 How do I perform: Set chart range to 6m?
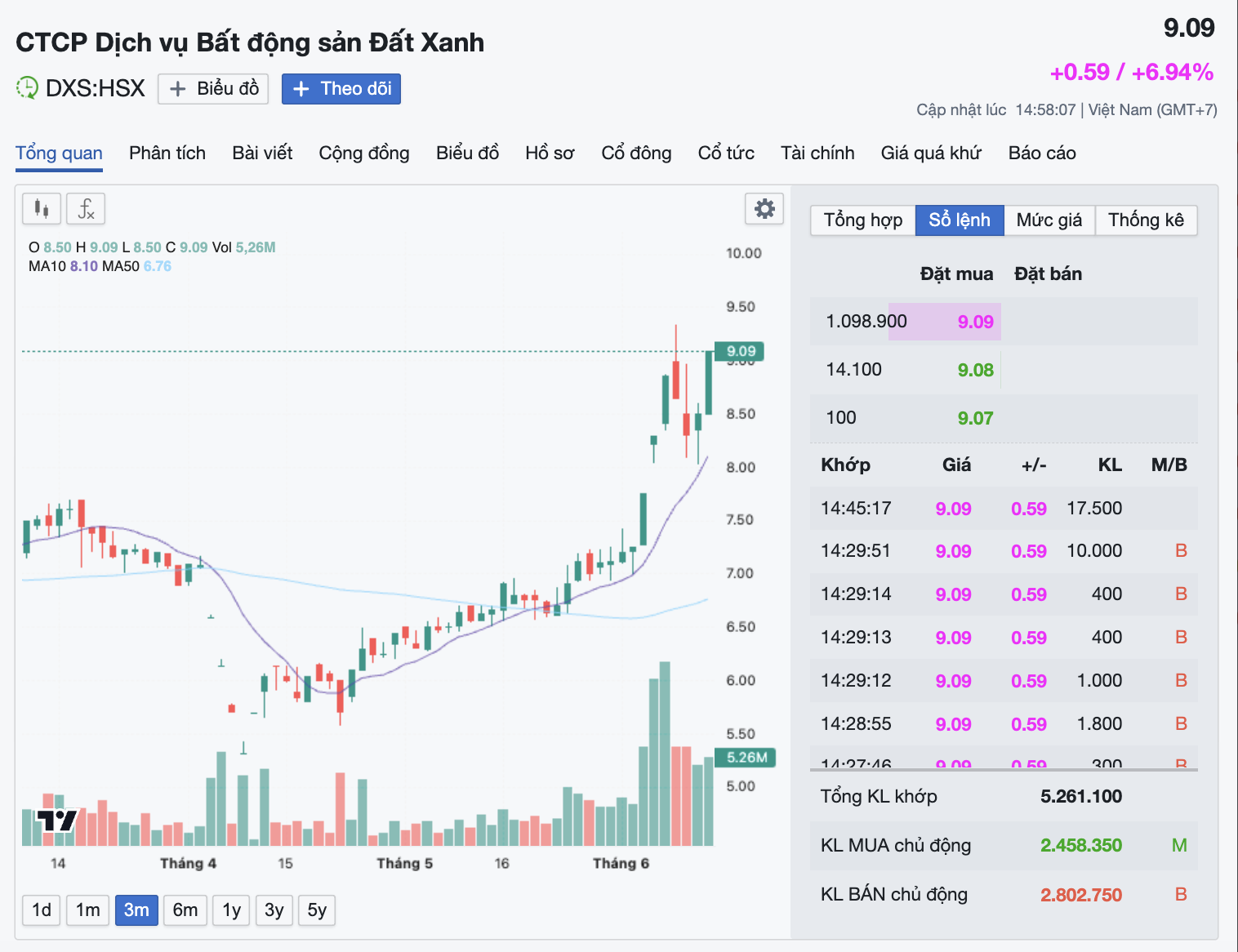click(x=185, y=910)
